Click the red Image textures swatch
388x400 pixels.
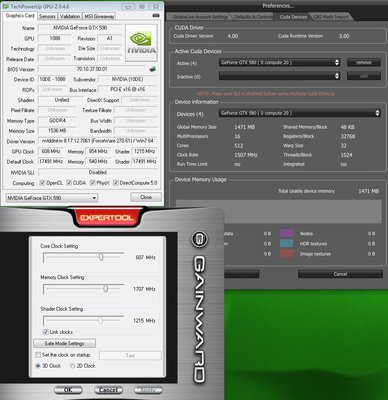286,254
